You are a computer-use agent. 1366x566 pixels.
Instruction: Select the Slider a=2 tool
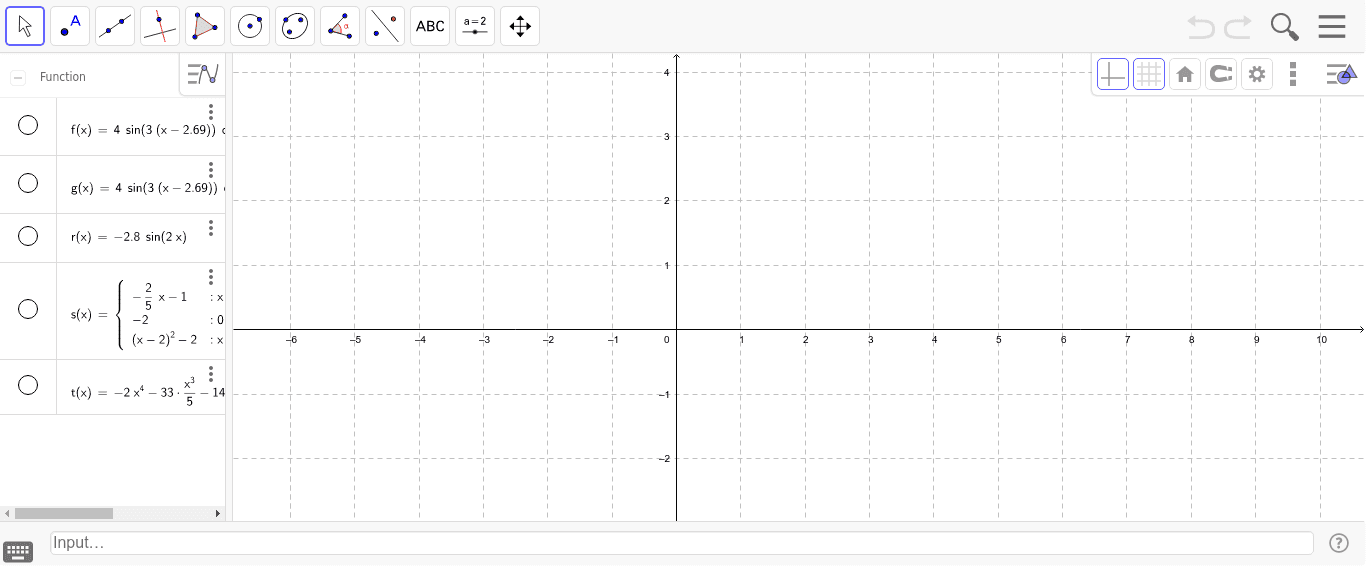click(475, 26)
